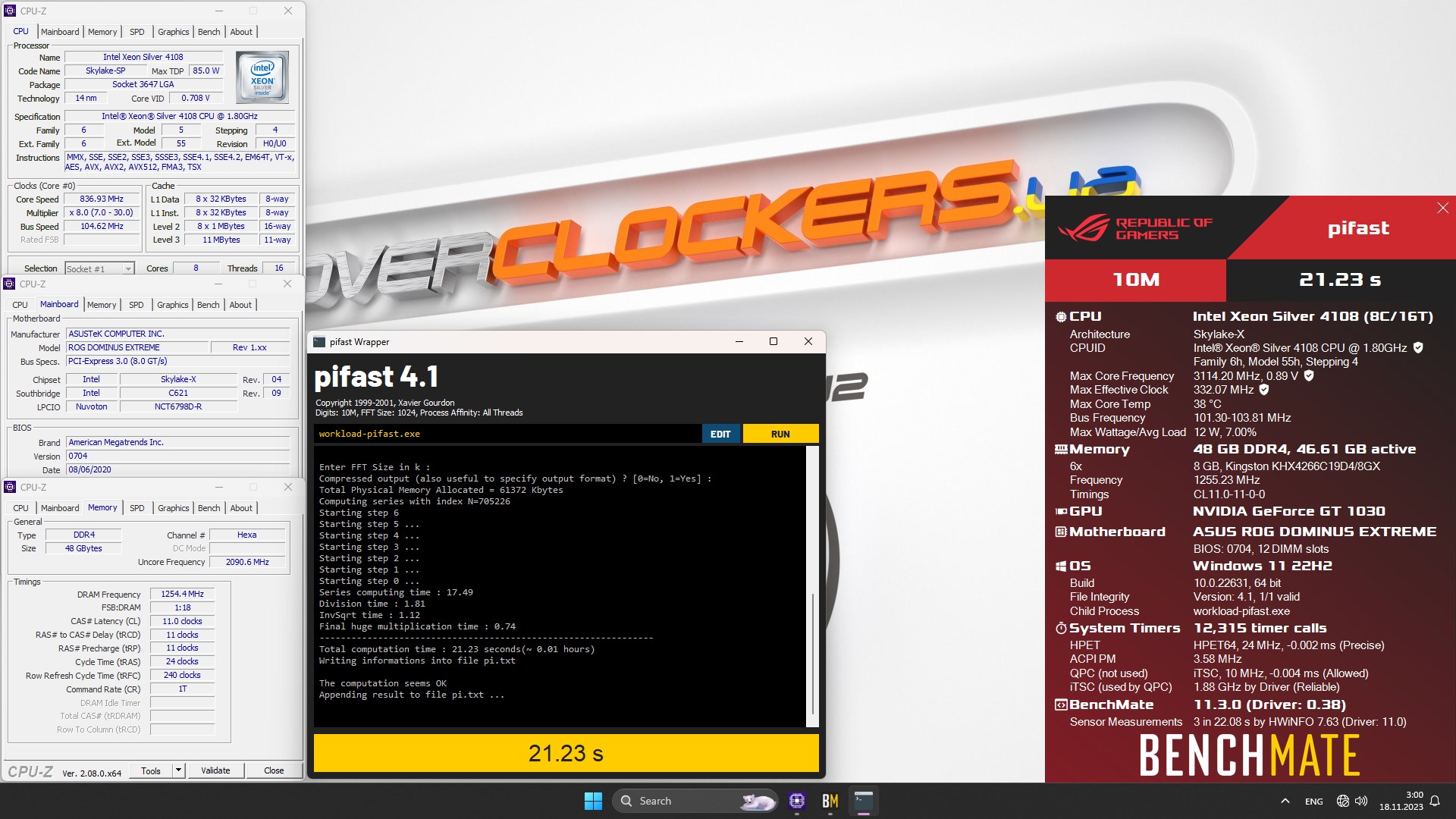Click the 10M tab in BenchMate panel

click(x=1135, y=280)
